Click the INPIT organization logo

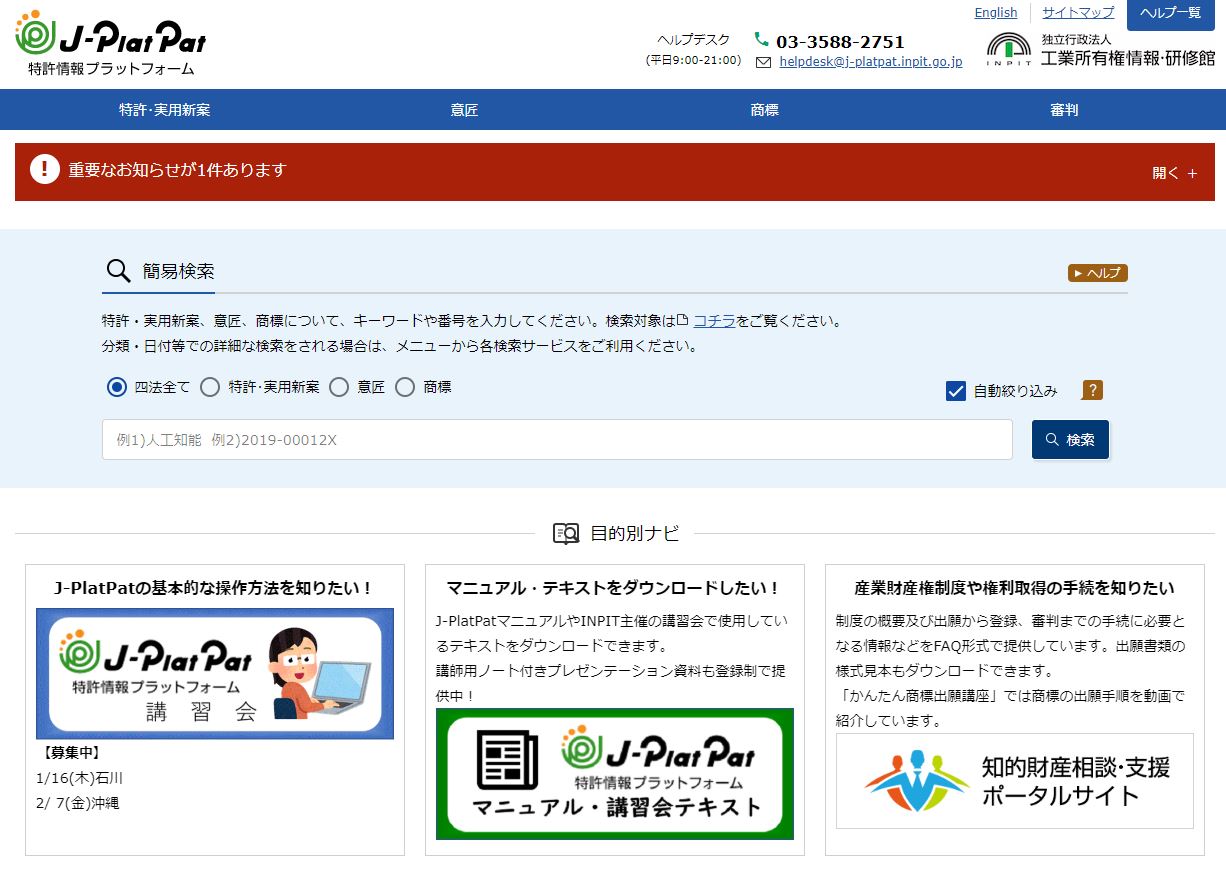pos(1009,49)
